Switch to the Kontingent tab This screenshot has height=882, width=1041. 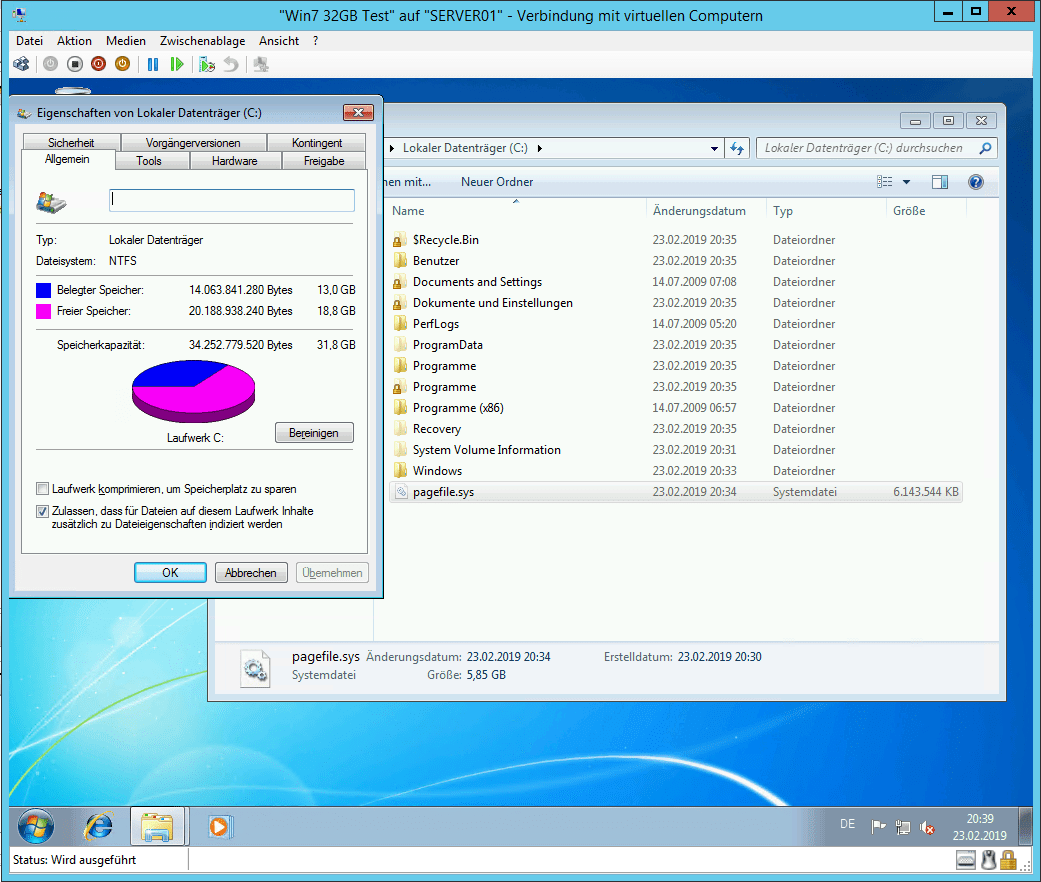pos(317,143)
